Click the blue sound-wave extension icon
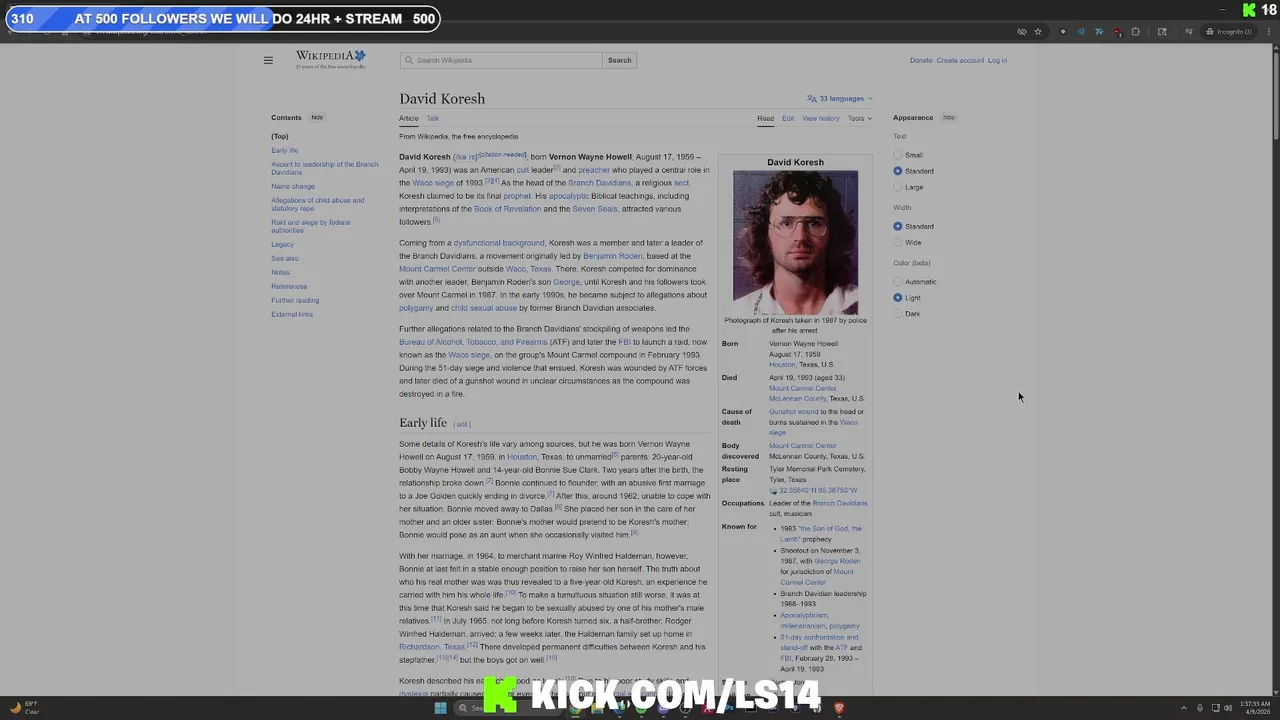The image size is (1280, 720). click(x=1081, y=32)
